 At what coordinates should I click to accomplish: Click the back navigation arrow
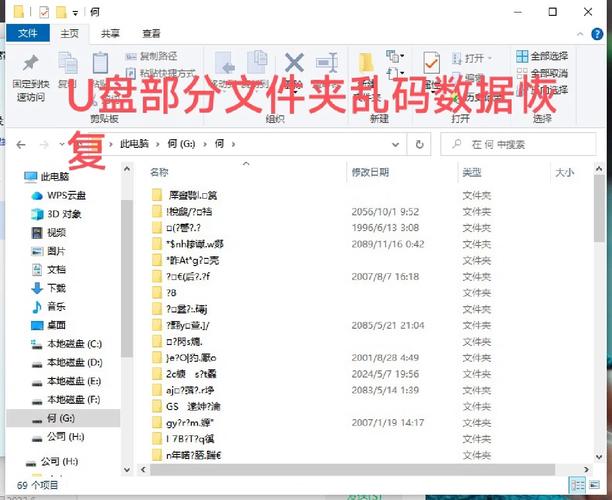pyautogui.click(x=21, y=145)
